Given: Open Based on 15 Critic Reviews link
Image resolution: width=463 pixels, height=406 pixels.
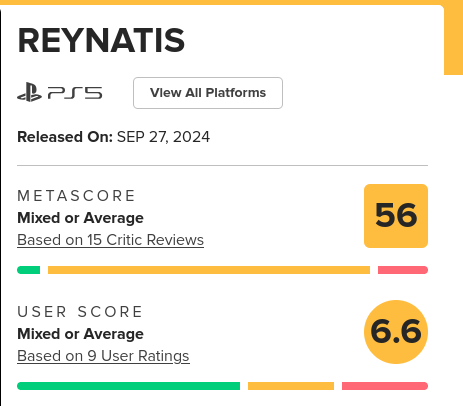Looking at the screenshot, I should 110,240.
